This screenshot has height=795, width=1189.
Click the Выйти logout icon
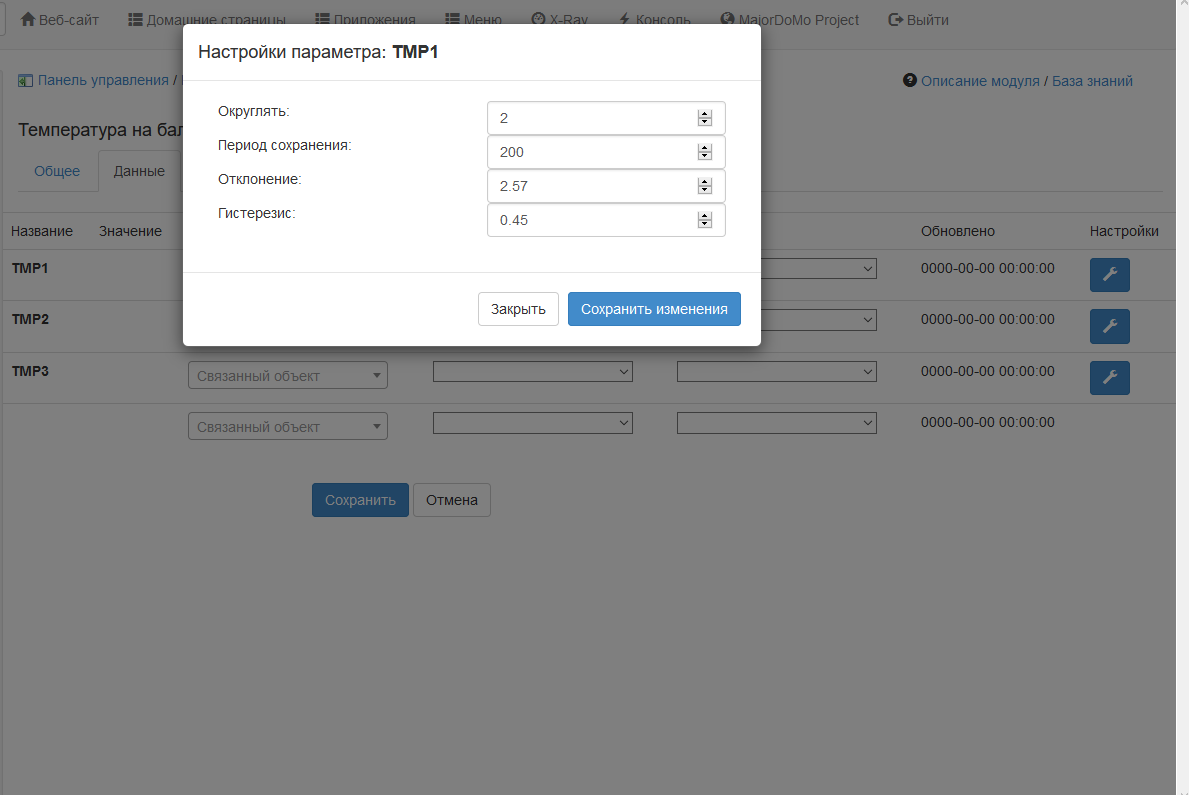(895, 20)
